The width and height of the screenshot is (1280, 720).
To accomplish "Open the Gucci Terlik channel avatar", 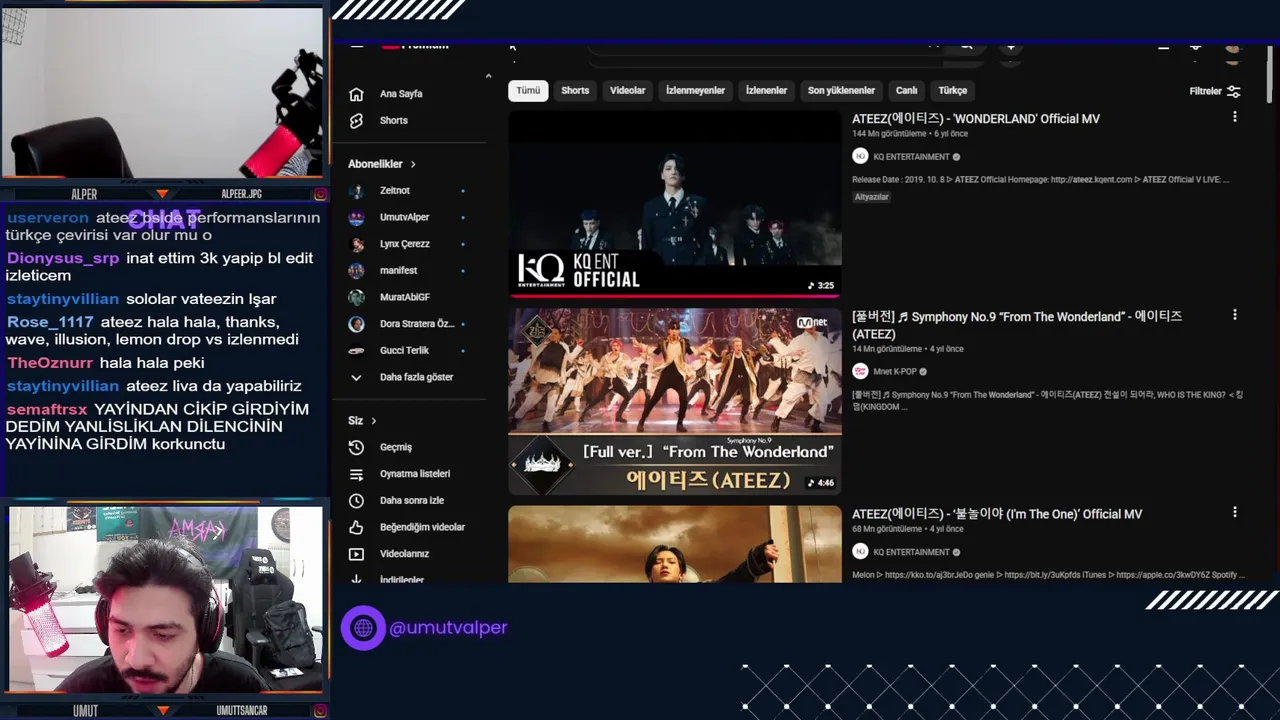I will [x=356, y=351].
